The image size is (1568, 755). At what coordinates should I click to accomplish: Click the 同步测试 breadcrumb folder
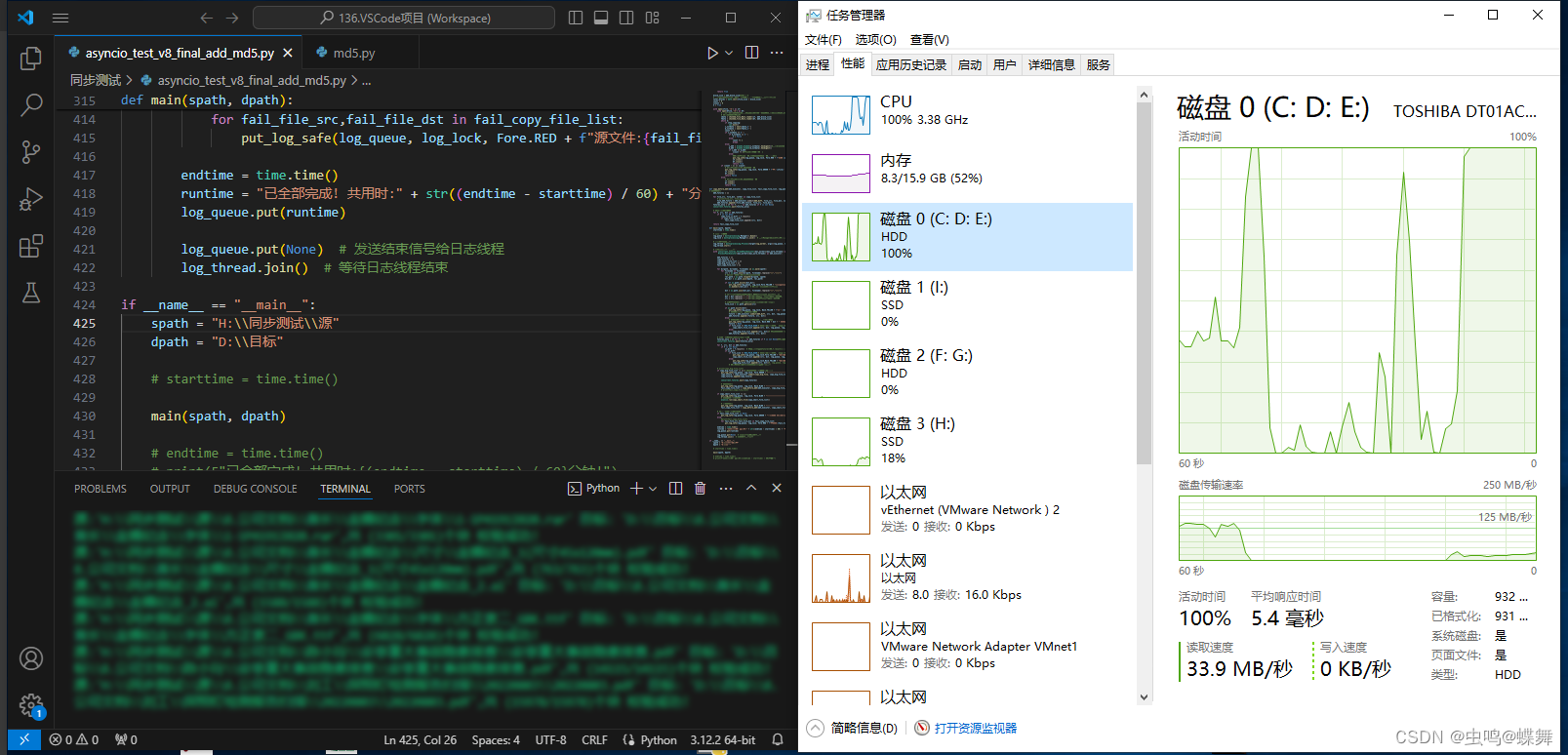96,80
